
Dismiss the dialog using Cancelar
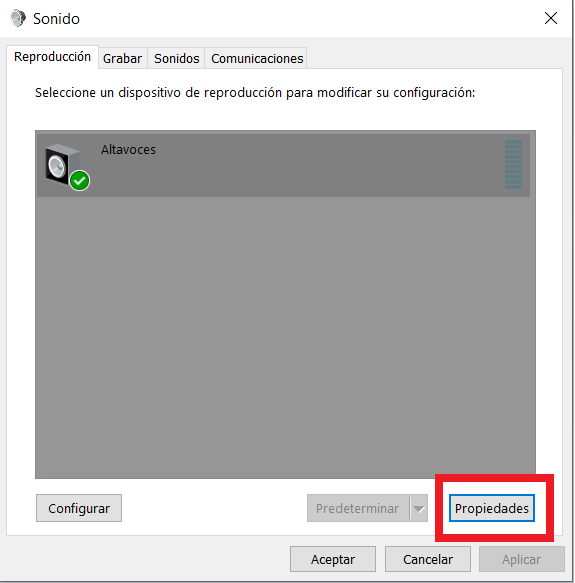[x=428, y=559]
